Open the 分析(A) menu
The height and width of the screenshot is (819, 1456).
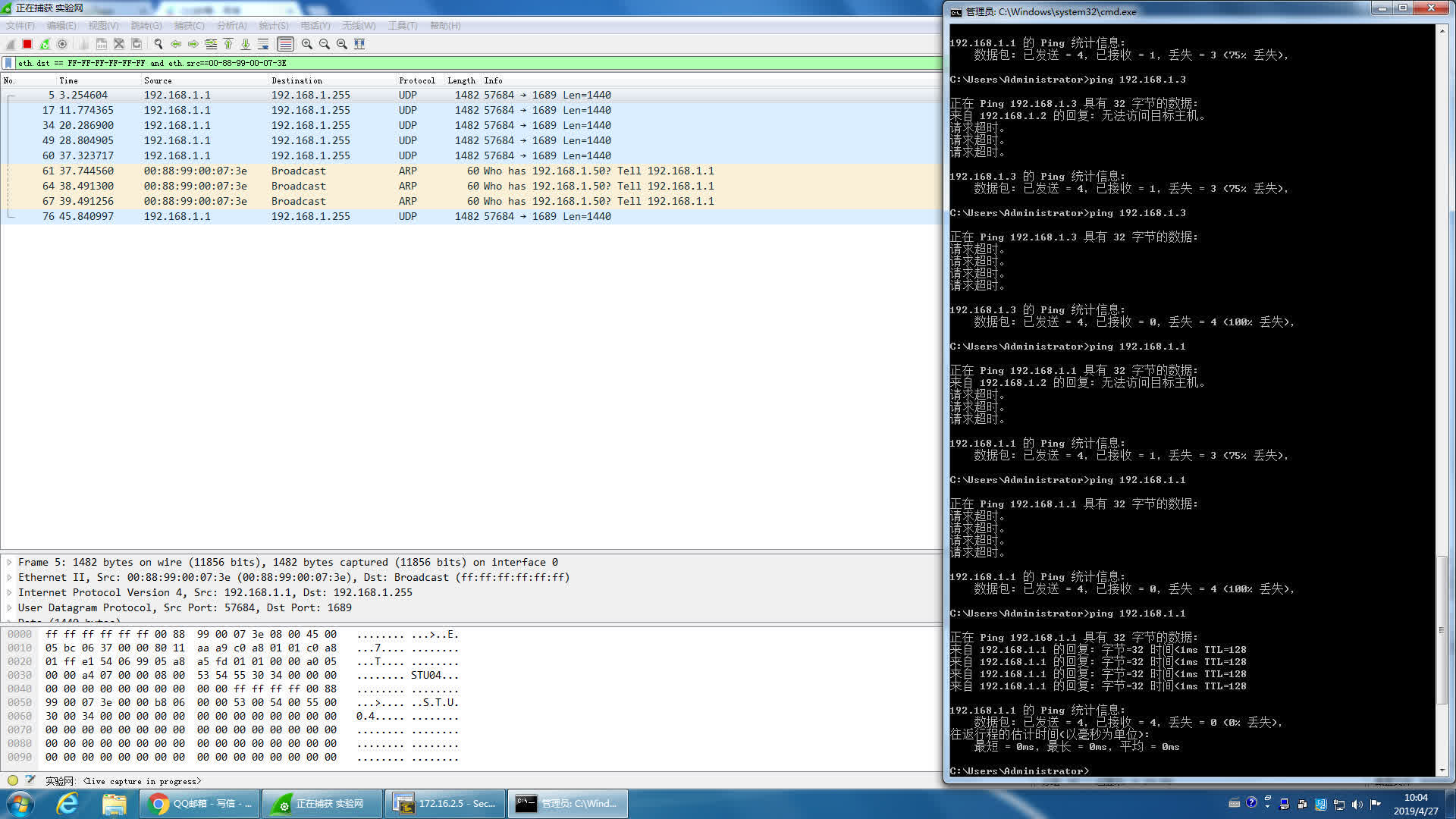point(231,26)
